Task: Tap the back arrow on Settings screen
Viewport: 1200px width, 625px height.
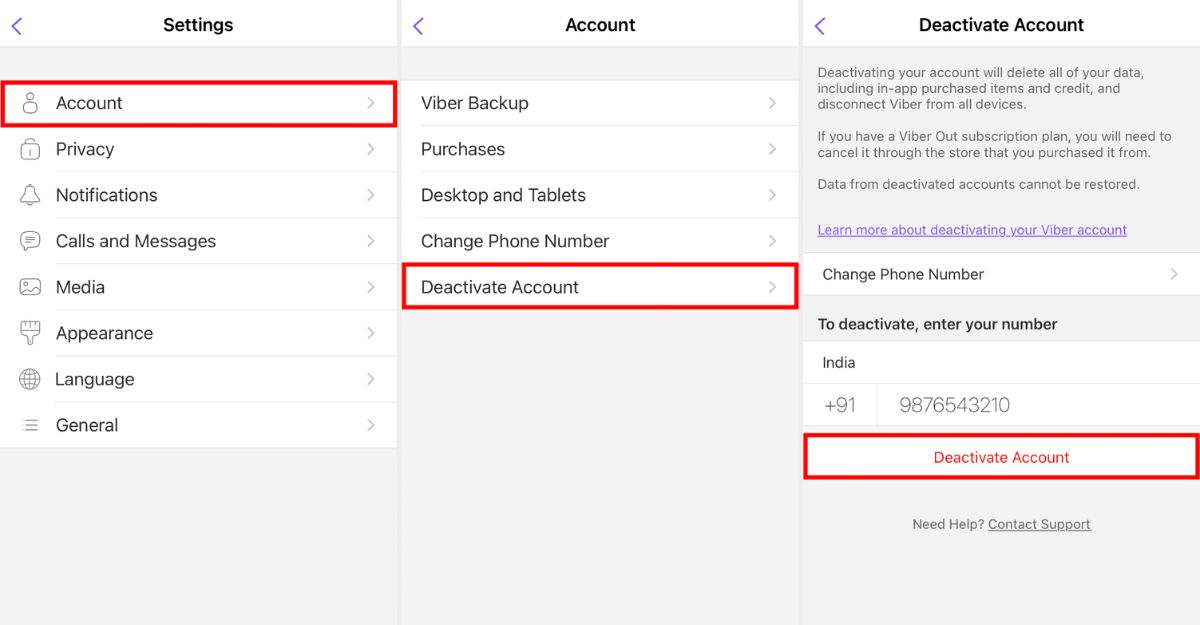Action: pyautogui.click(x=17, y=26)
